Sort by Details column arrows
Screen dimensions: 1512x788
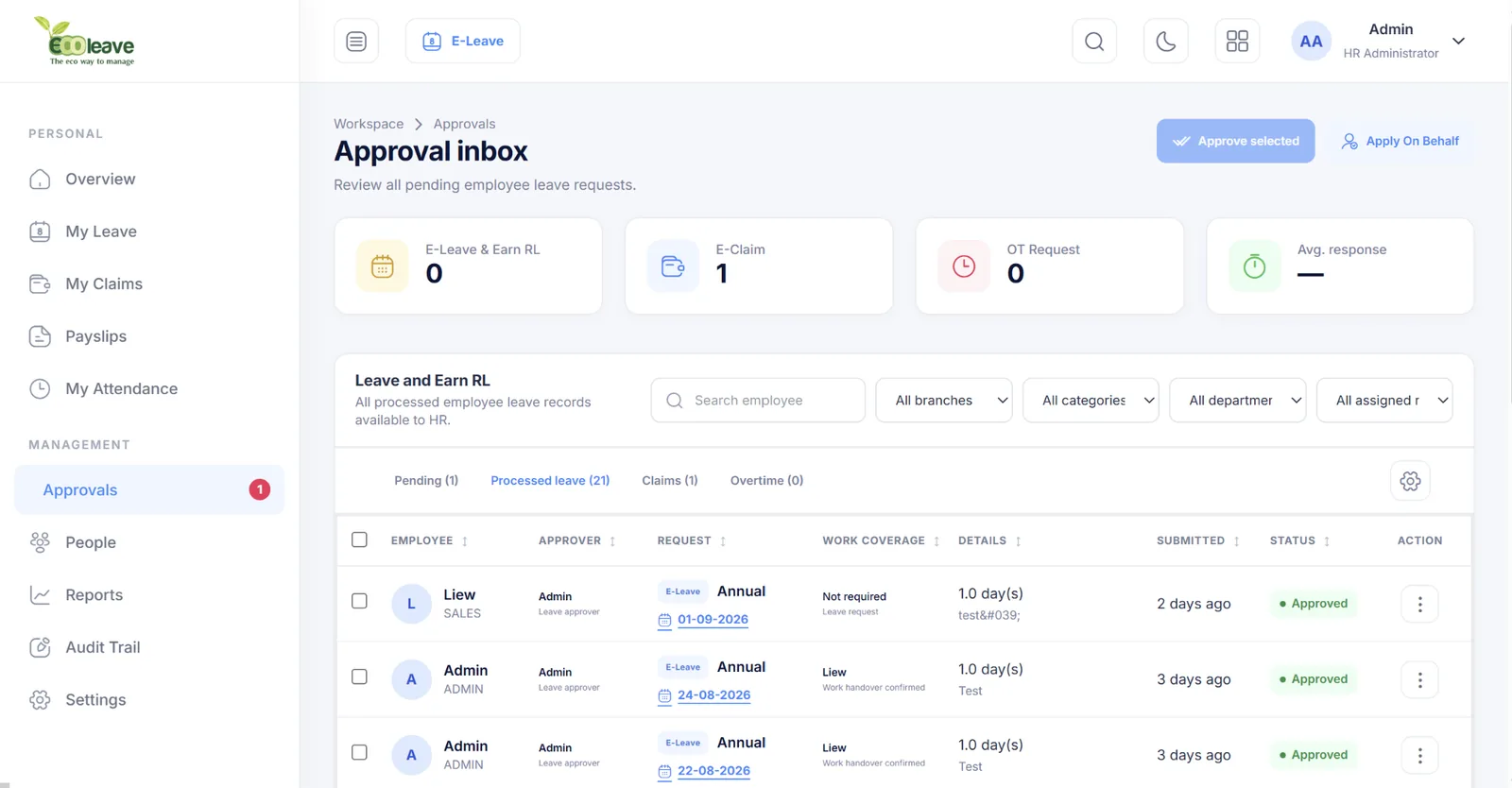click(x=1018, y=541)
